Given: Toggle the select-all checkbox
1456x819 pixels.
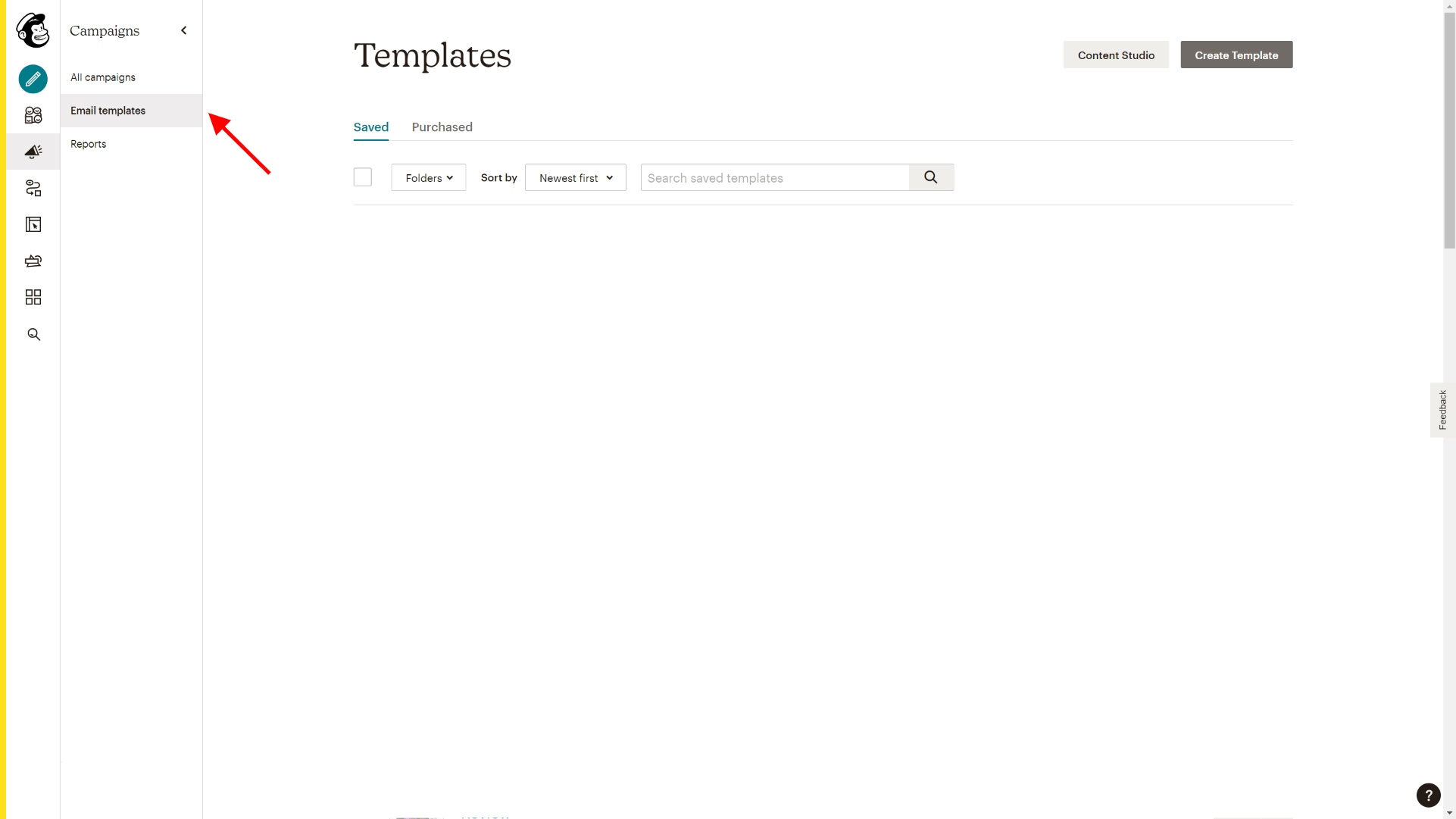Looking at the screenshot, I should click(x=362, y=177).
